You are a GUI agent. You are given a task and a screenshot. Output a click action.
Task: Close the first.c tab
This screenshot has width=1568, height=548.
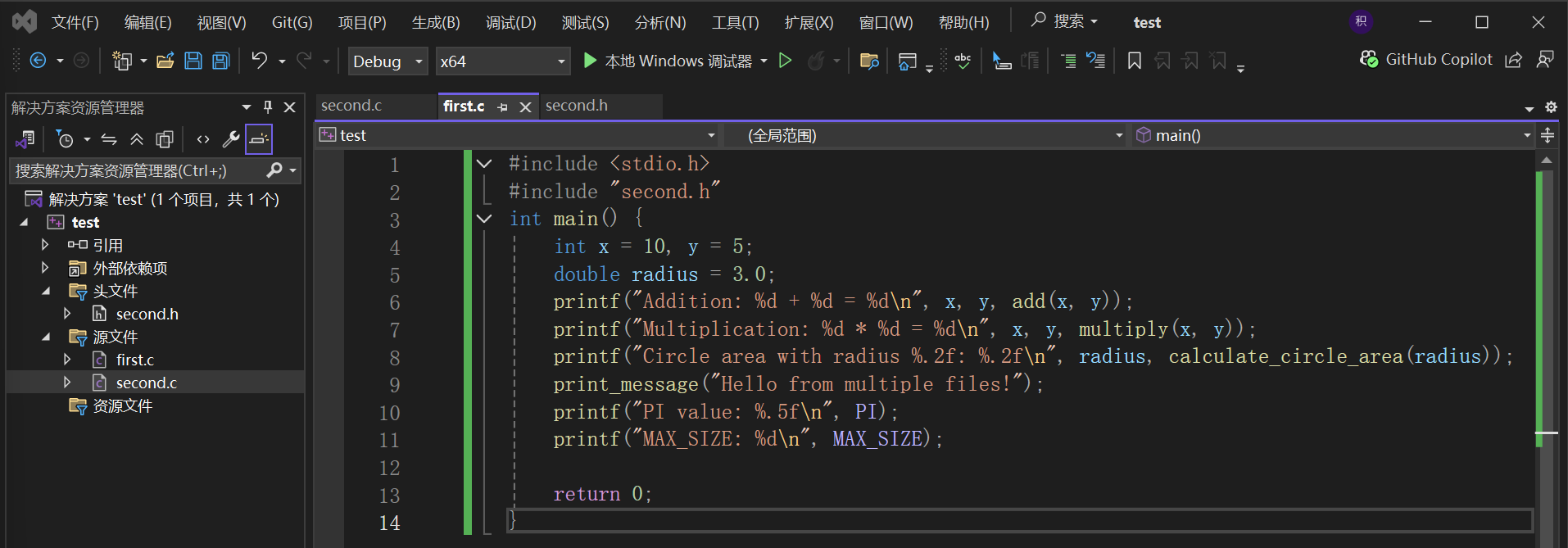coord(526,107)
